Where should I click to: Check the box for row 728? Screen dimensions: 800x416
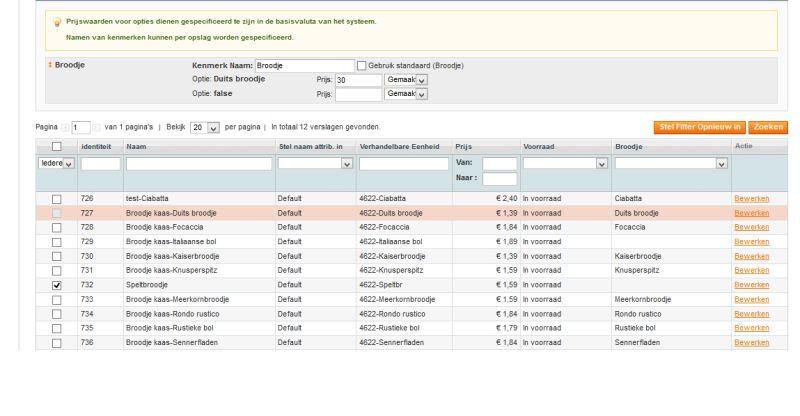point(57,228)
